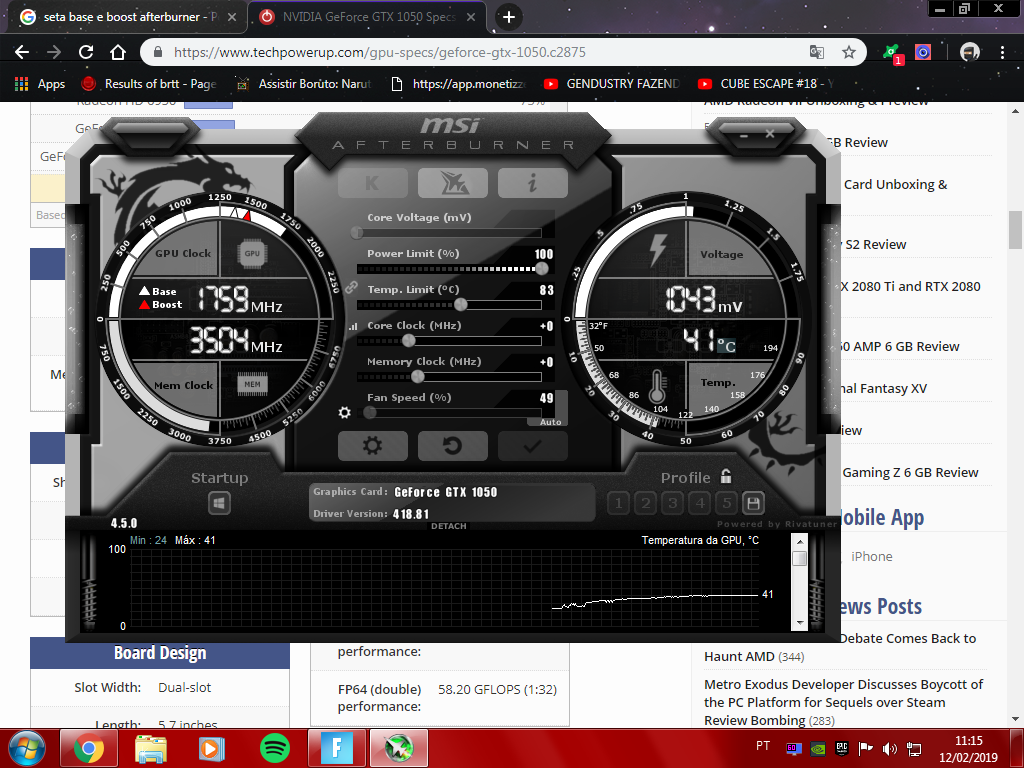Go back in Chrome
This screenshot has height=768, width=1024.
coord(22,52)
